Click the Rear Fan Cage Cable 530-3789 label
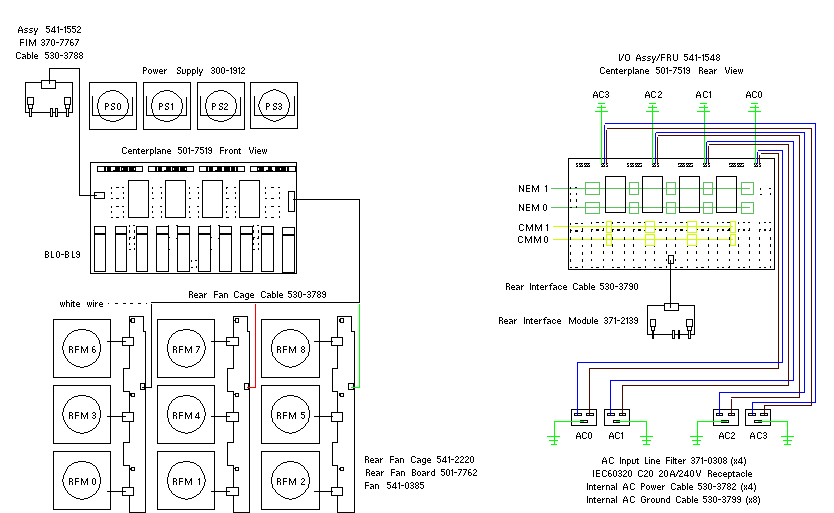The width and height of the screenshot is (834, 513). click(x=258, y=295)
